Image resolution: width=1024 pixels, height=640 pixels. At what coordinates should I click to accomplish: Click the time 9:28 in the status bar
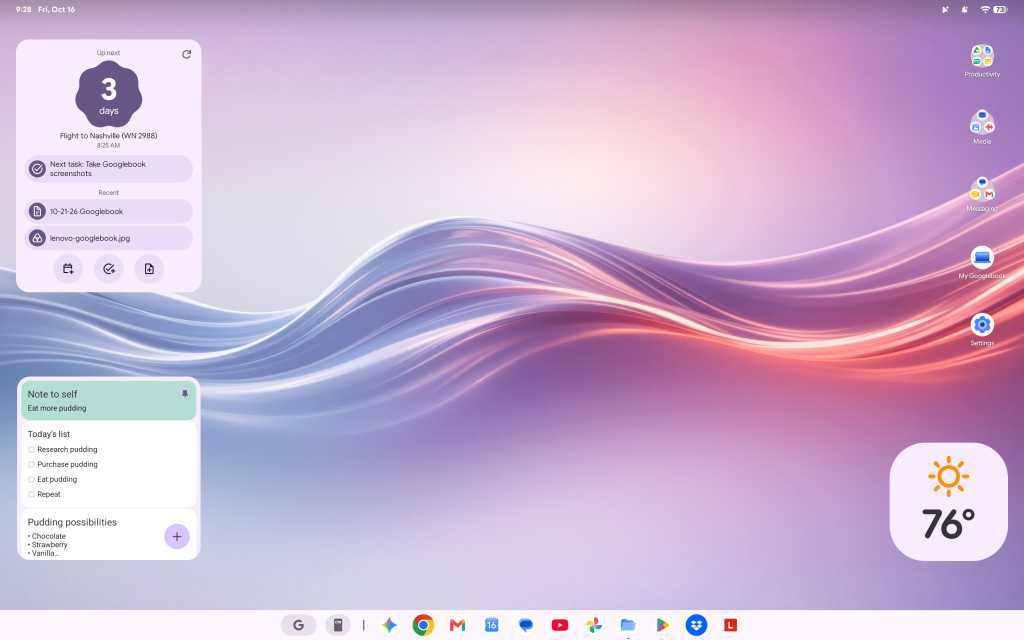[x=24, y=10]
